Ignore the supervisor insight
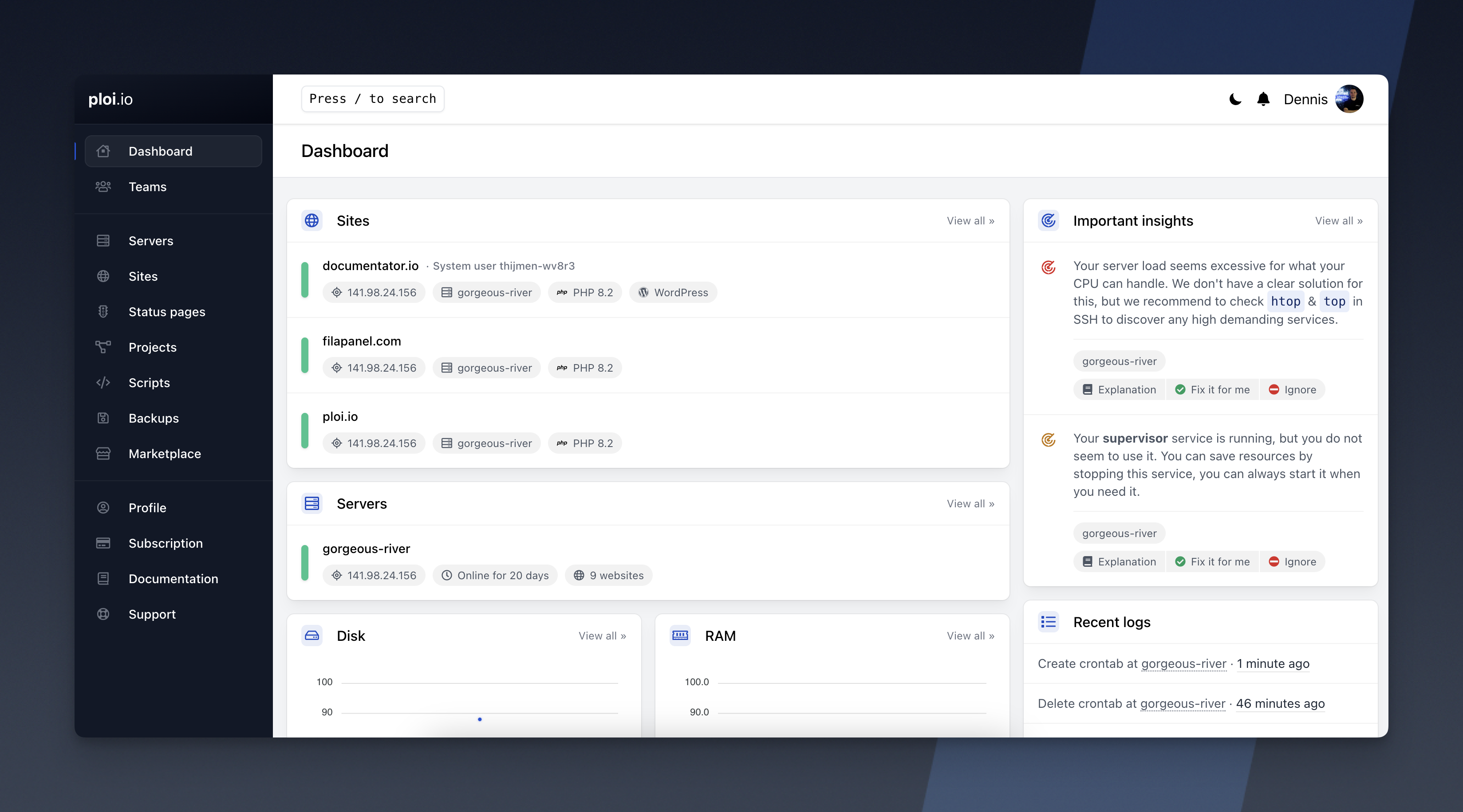 coord(1292,562)
